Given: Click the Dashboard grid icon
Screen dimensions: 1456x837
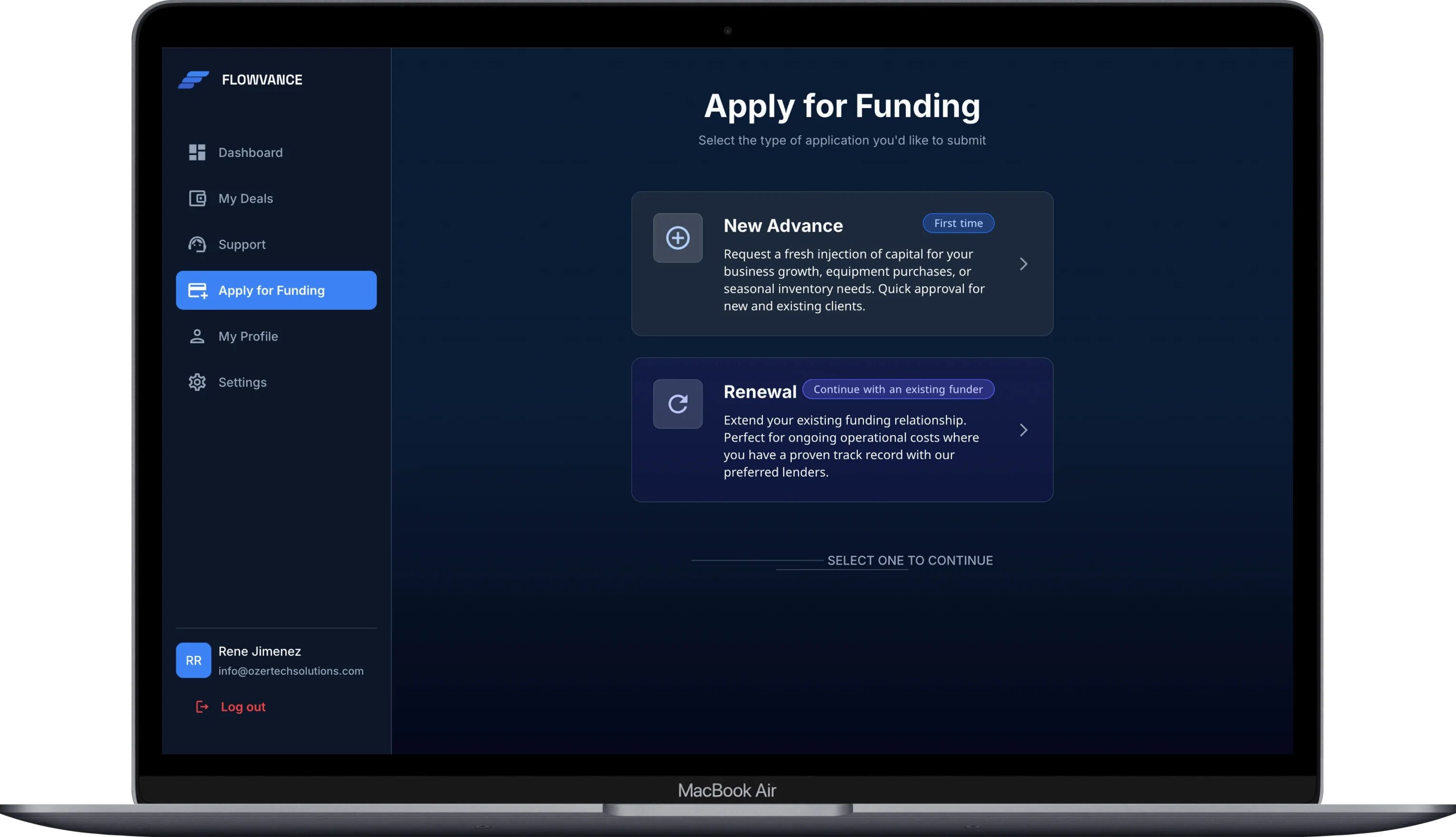Looking at the screenshot, I should pos(197,153).
